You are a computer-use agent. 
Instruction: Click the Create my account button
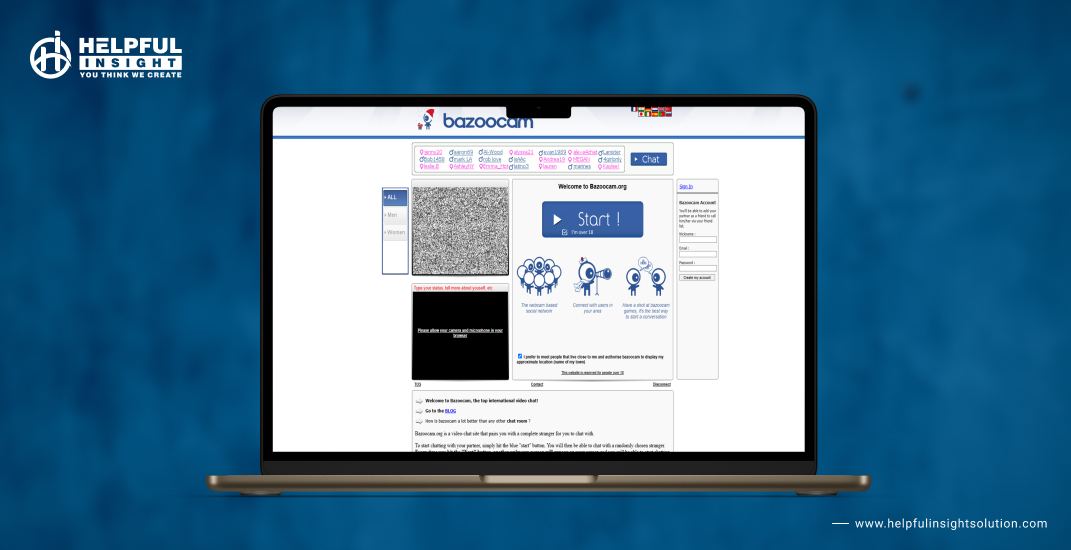click(x=697, y=278)
